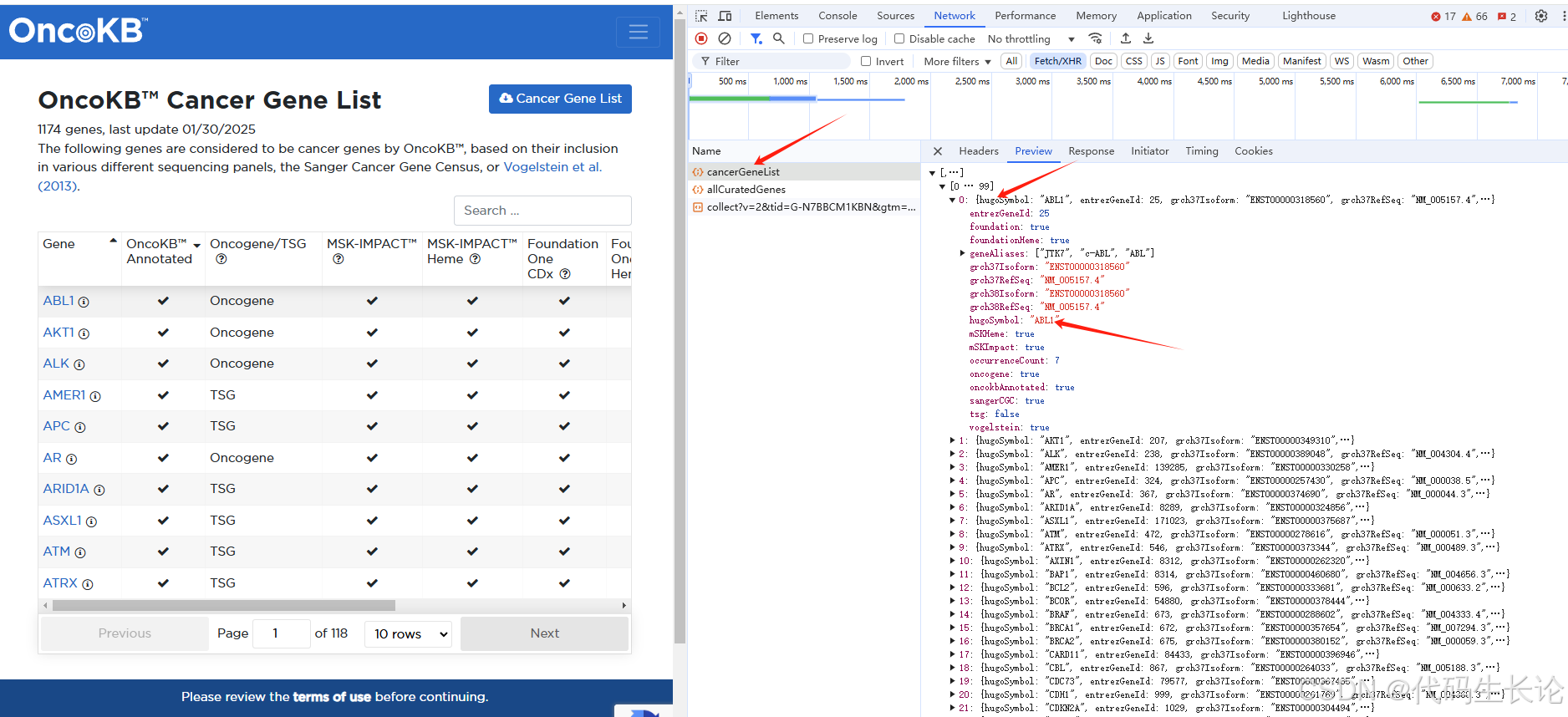Collapse the [0 … 99] range node
The image size is (1568, 717).
click(943, 186)
